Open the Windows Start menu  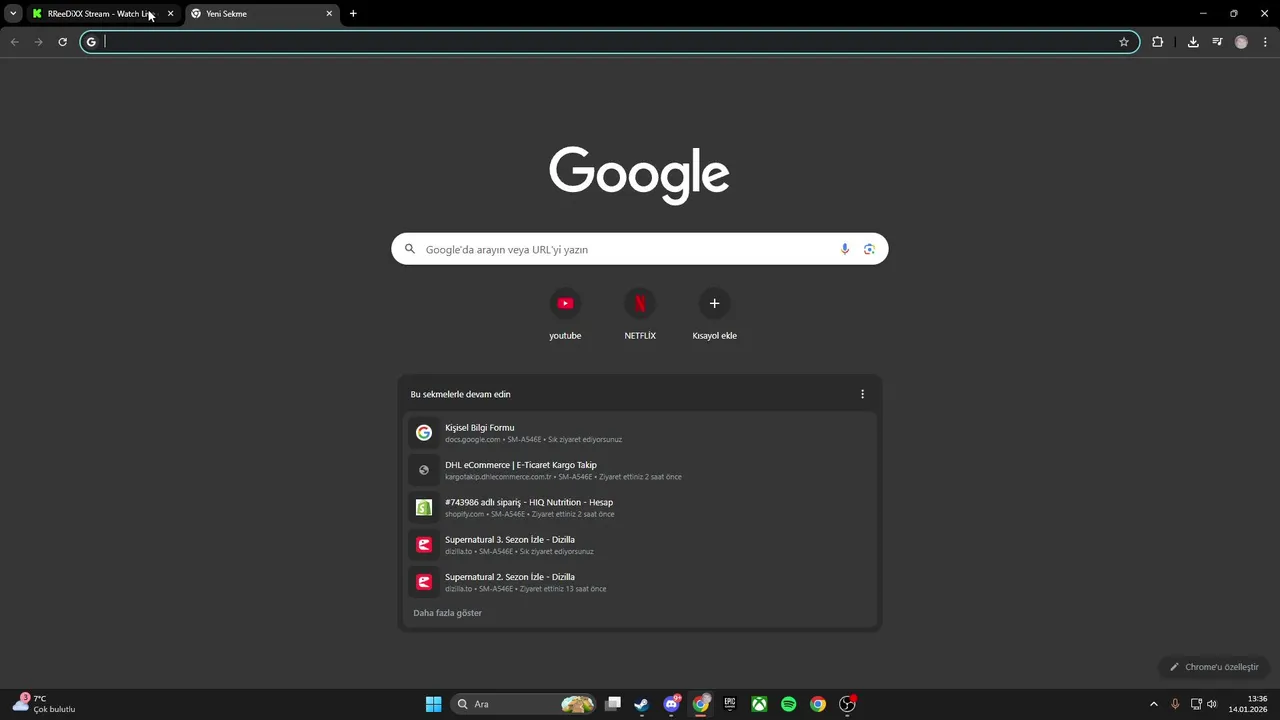click(x=433, y=704)
